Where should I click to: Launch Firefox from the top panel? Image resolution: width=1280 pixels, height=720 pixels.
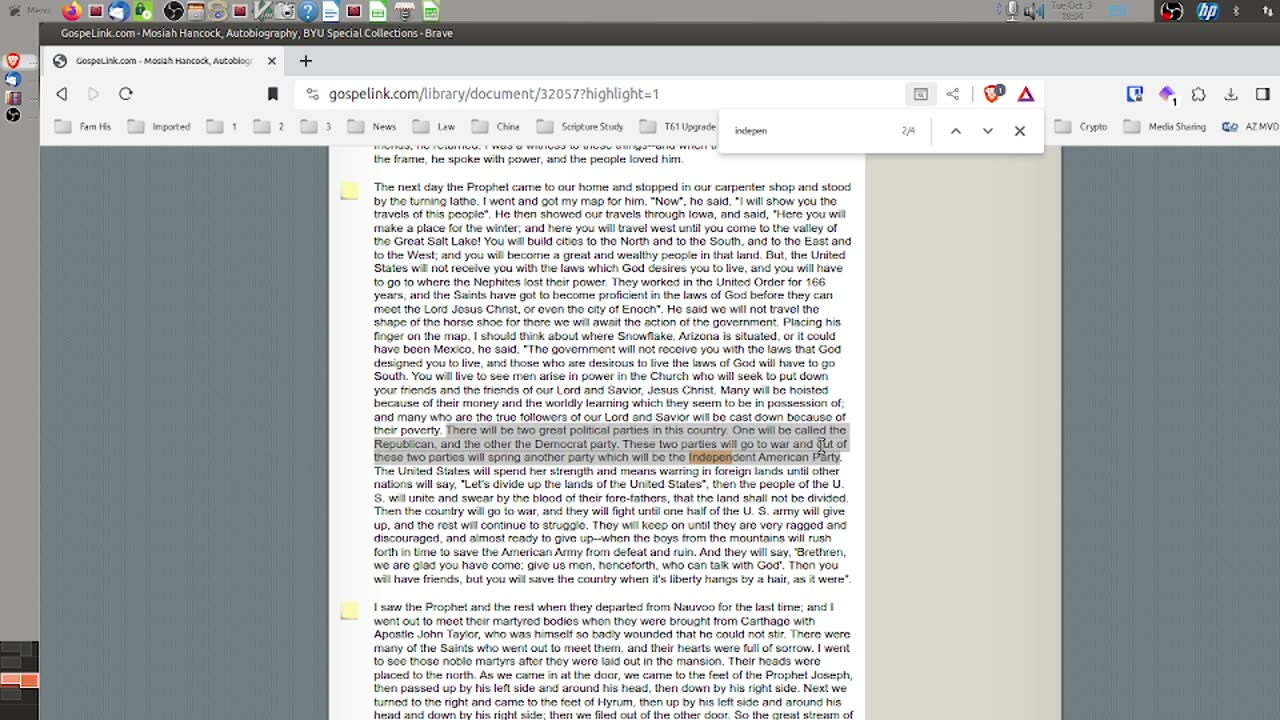(72, 12)
